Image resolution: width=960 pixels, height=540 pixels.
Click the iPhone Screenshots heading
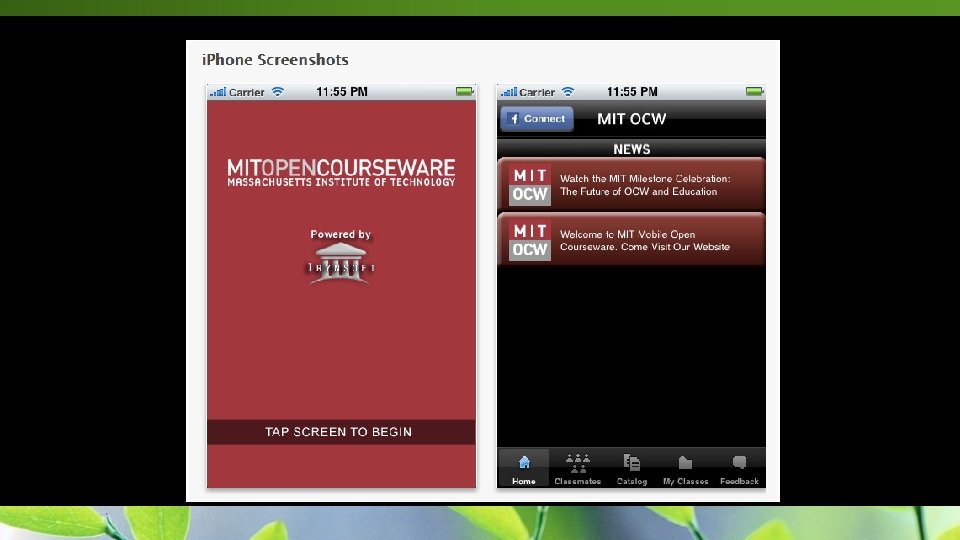(275, 59)
